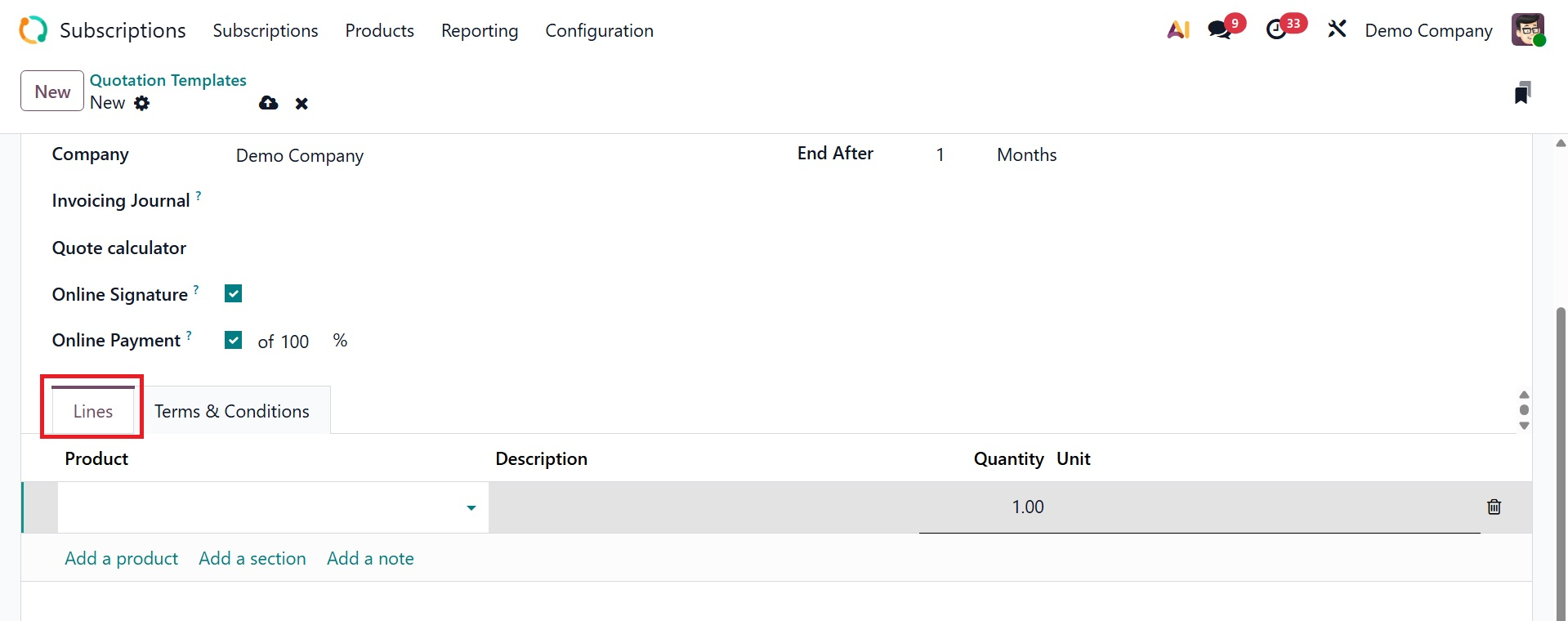Open the Configuration menu
The image size is (1568, 621).
tap(599, 30)
